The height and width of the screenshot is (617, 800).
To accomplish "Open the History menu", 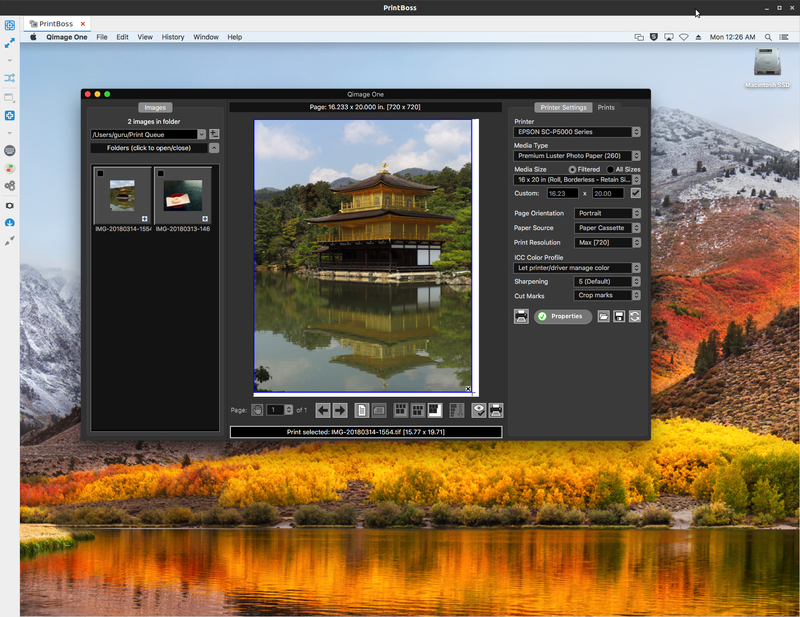I will [x=173, y=37].
